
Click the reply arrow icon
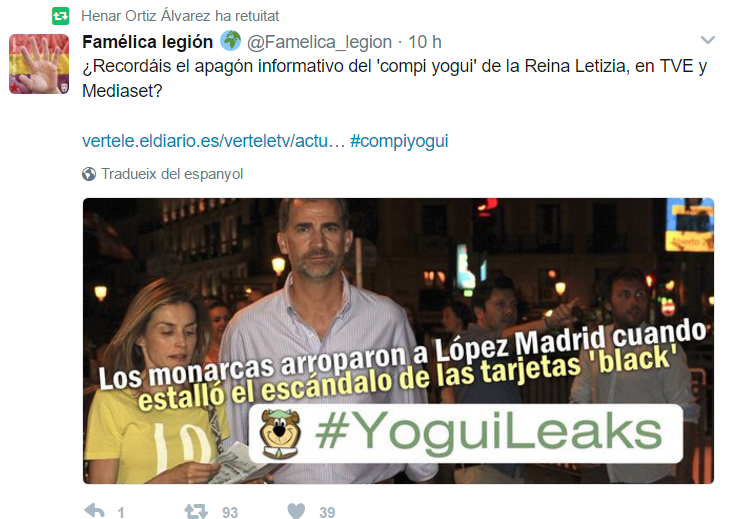pyautogui.click(x=95, y=511)
